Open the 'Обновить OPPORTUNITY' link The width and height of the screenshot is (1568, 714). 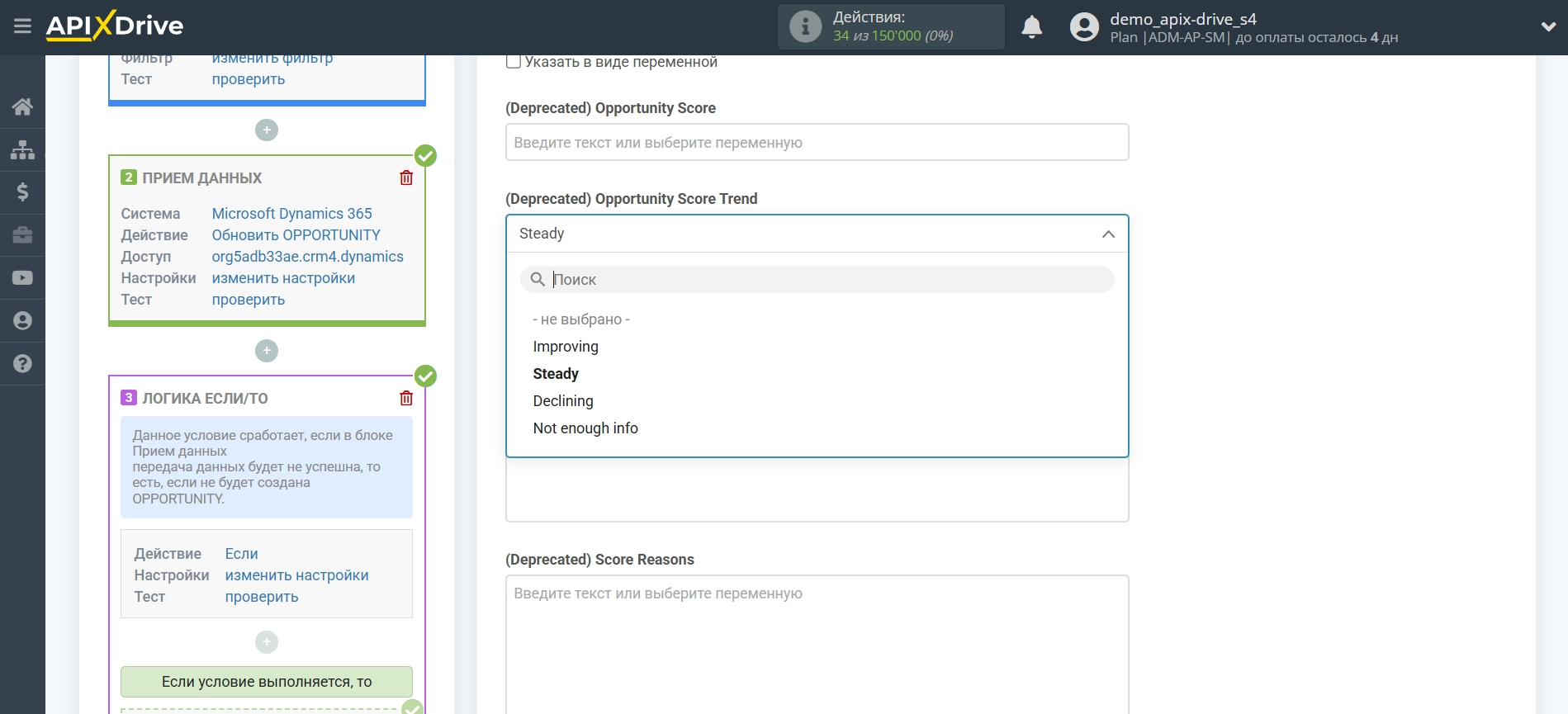[296, 235]
